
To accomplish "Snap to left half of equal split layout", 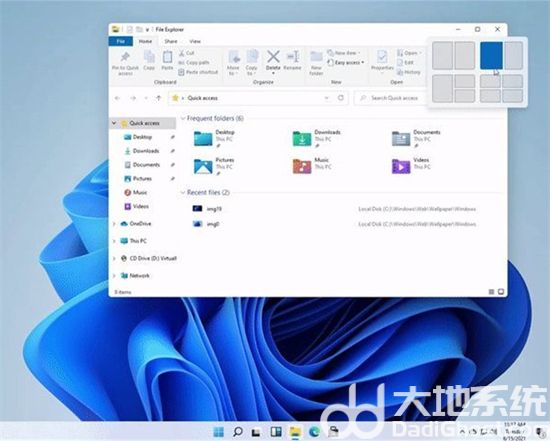I will (x=442, y=55).
